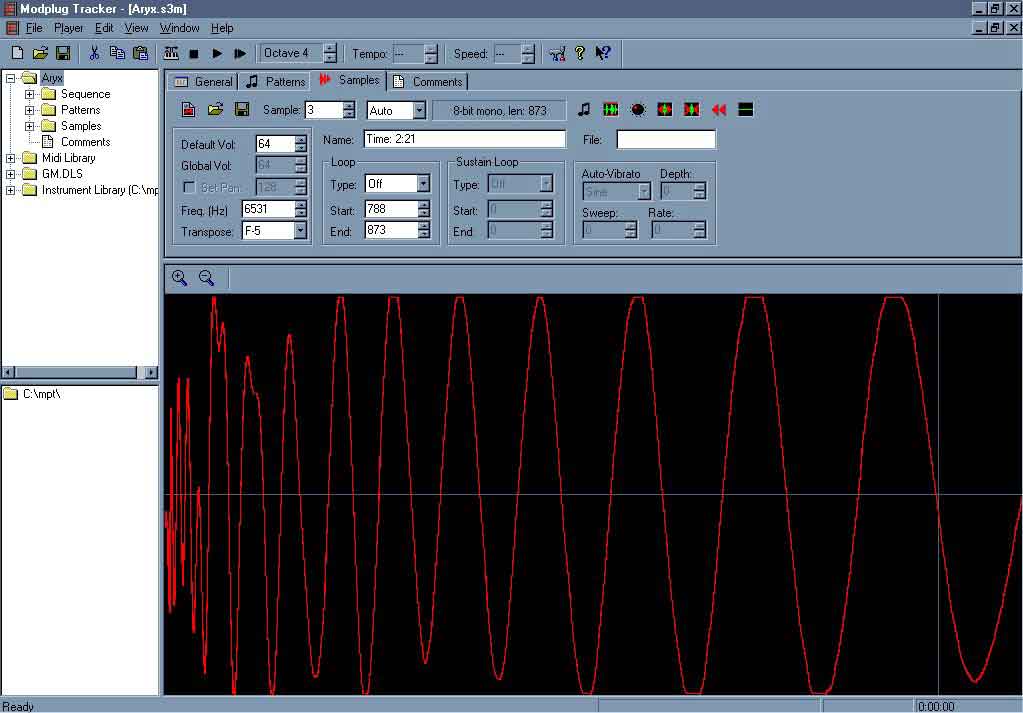Click the Normalize sample waveform icon
Screen dimensions: 1023x713
click(611, 110)
